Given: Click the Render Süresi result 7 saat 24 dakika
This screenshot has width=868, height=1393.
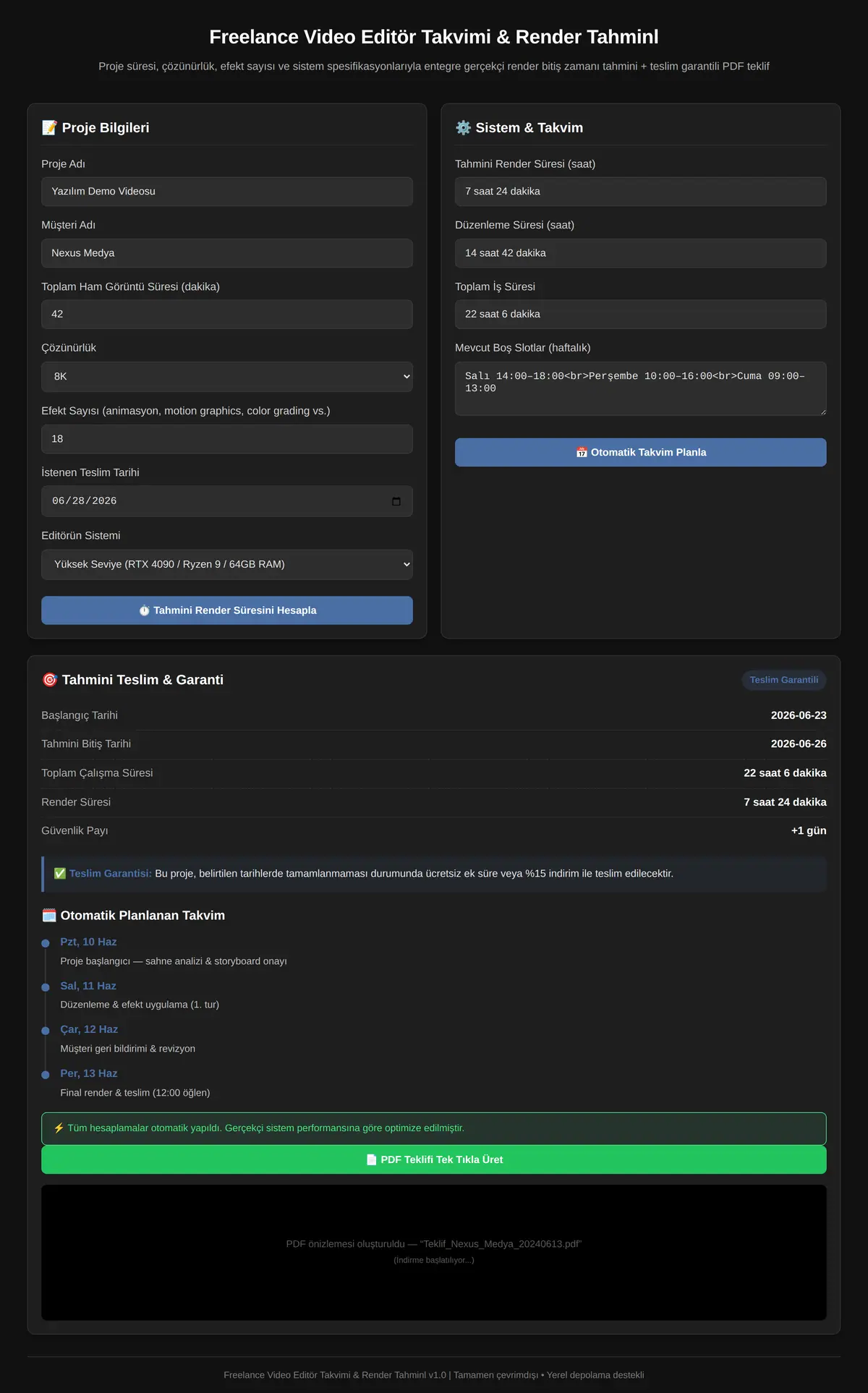Looking at the screenshot, I should (x=785, y=802).
